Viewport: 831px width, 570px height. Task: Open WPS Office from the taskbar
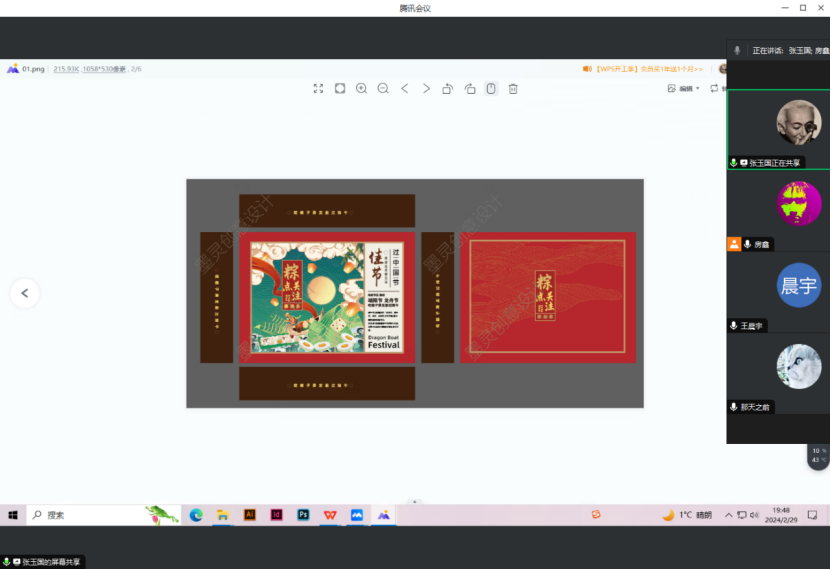tap(329, 515)
